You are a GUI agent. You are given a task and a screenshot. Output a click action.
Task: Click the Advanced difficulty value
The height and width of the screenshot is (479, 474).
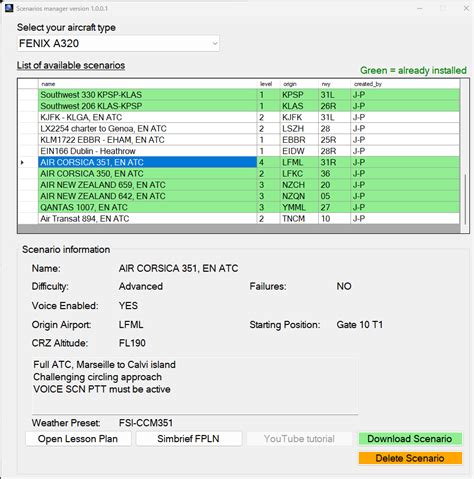pyautogui.click(x=141, y=286)
